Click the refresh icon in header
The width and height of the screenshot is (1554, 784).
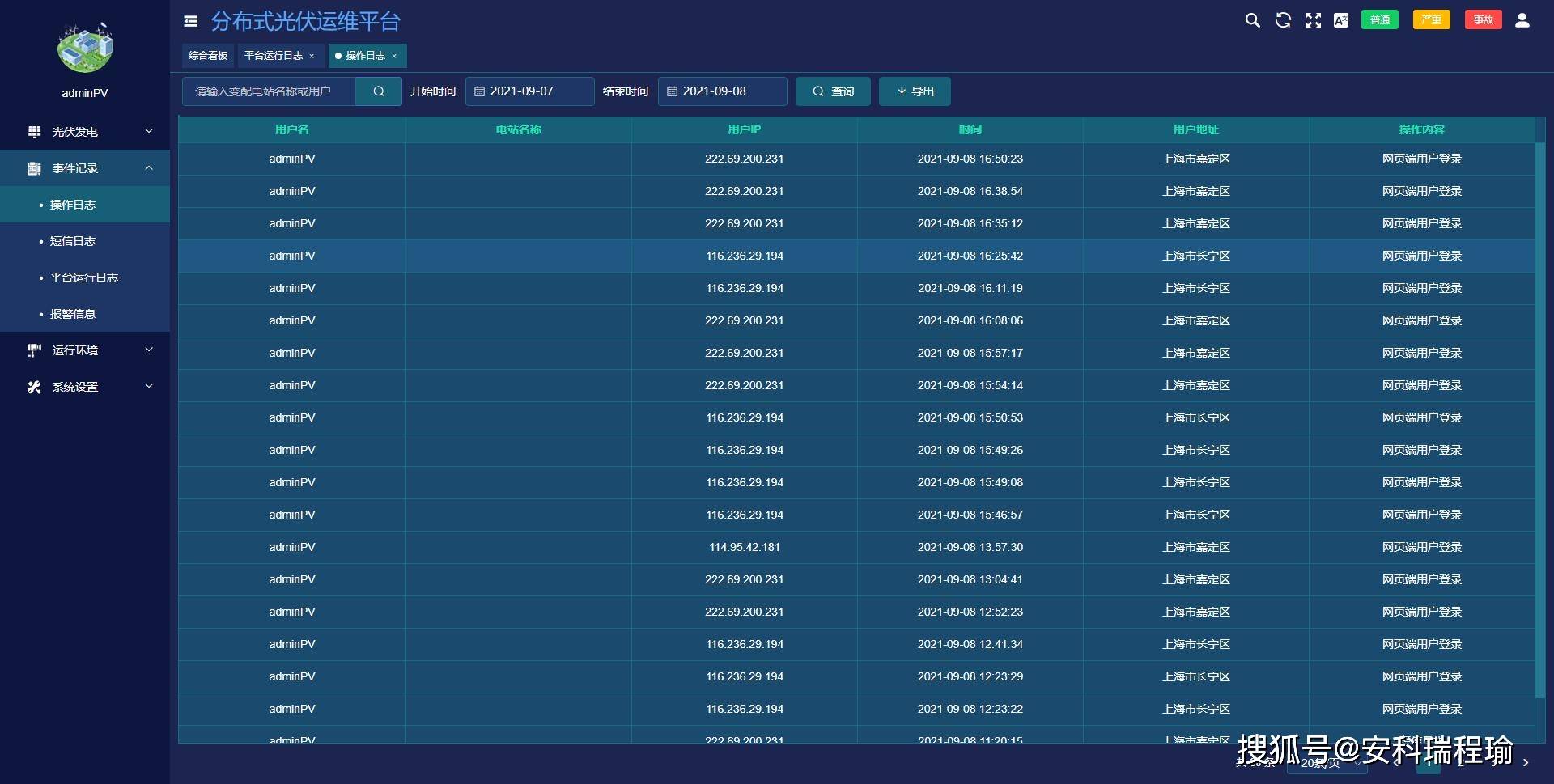pos(1283,20)
